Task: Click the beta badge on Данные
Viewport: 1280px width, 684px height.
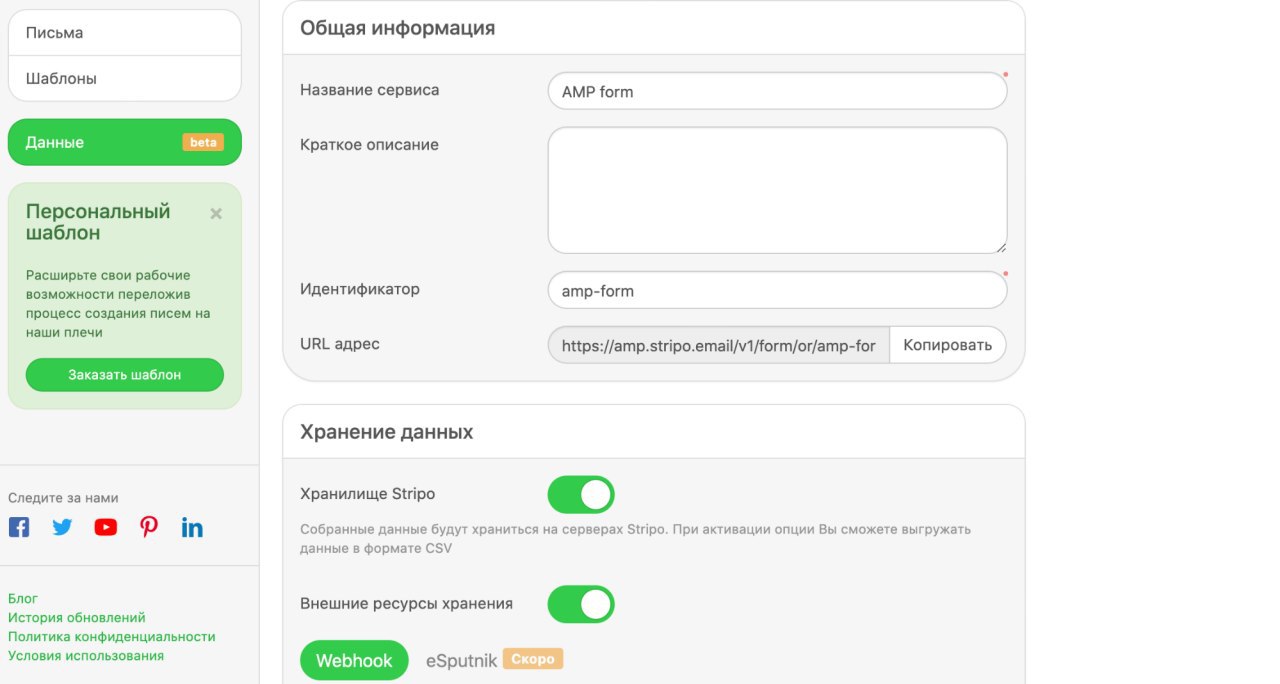Action: (203, 142)
